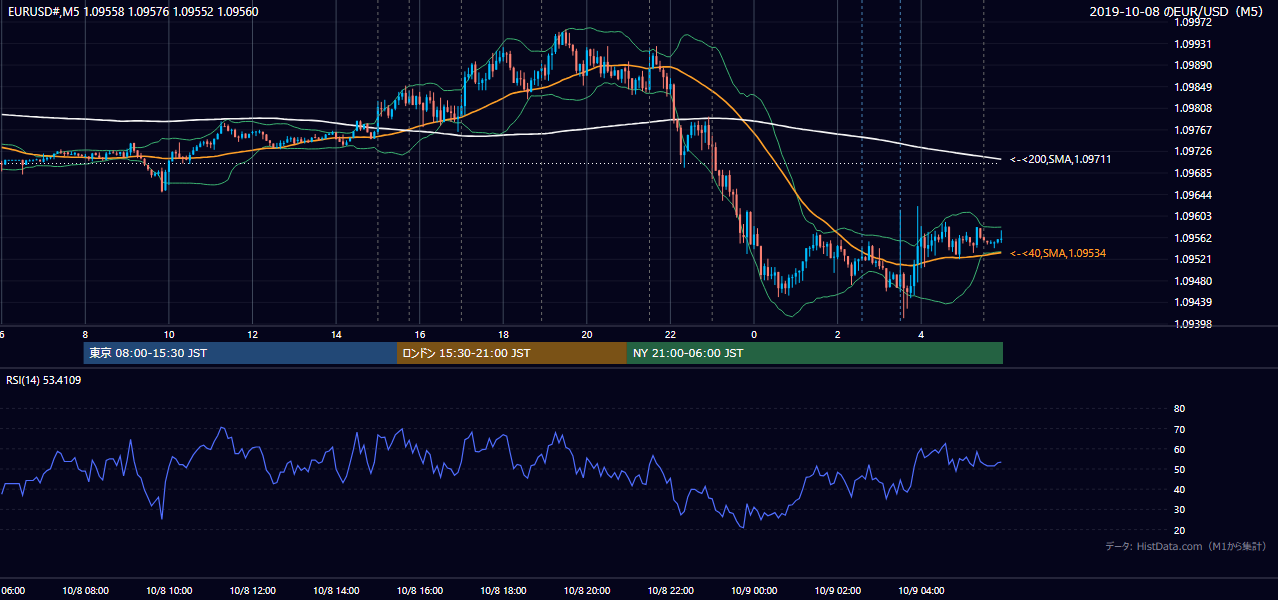Click the RSI(14) 53.4109 indicator label
This screenshot has height=600, width=1278.
click(43, 380)
